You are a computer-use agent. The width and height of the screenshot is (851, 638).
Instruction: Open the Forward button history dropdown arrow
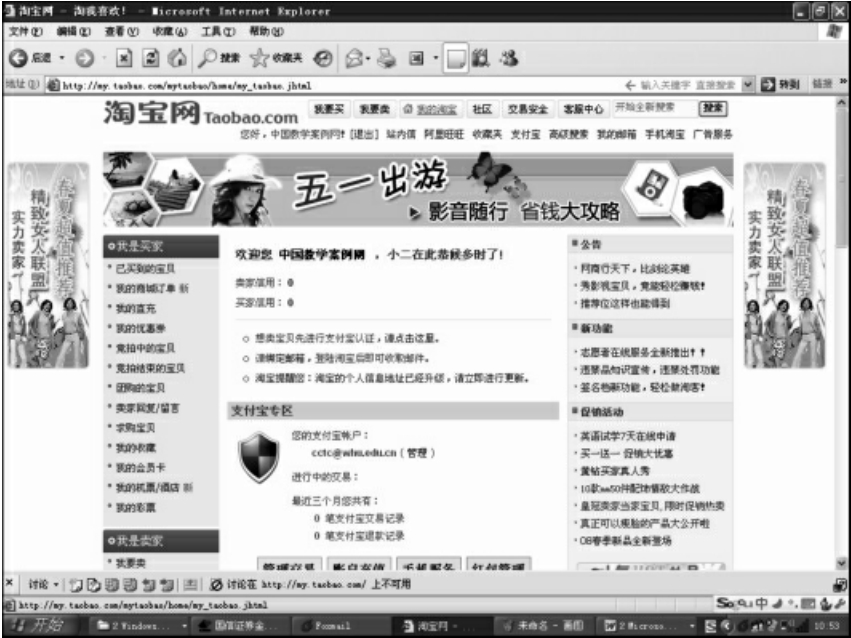click(105, 58)
